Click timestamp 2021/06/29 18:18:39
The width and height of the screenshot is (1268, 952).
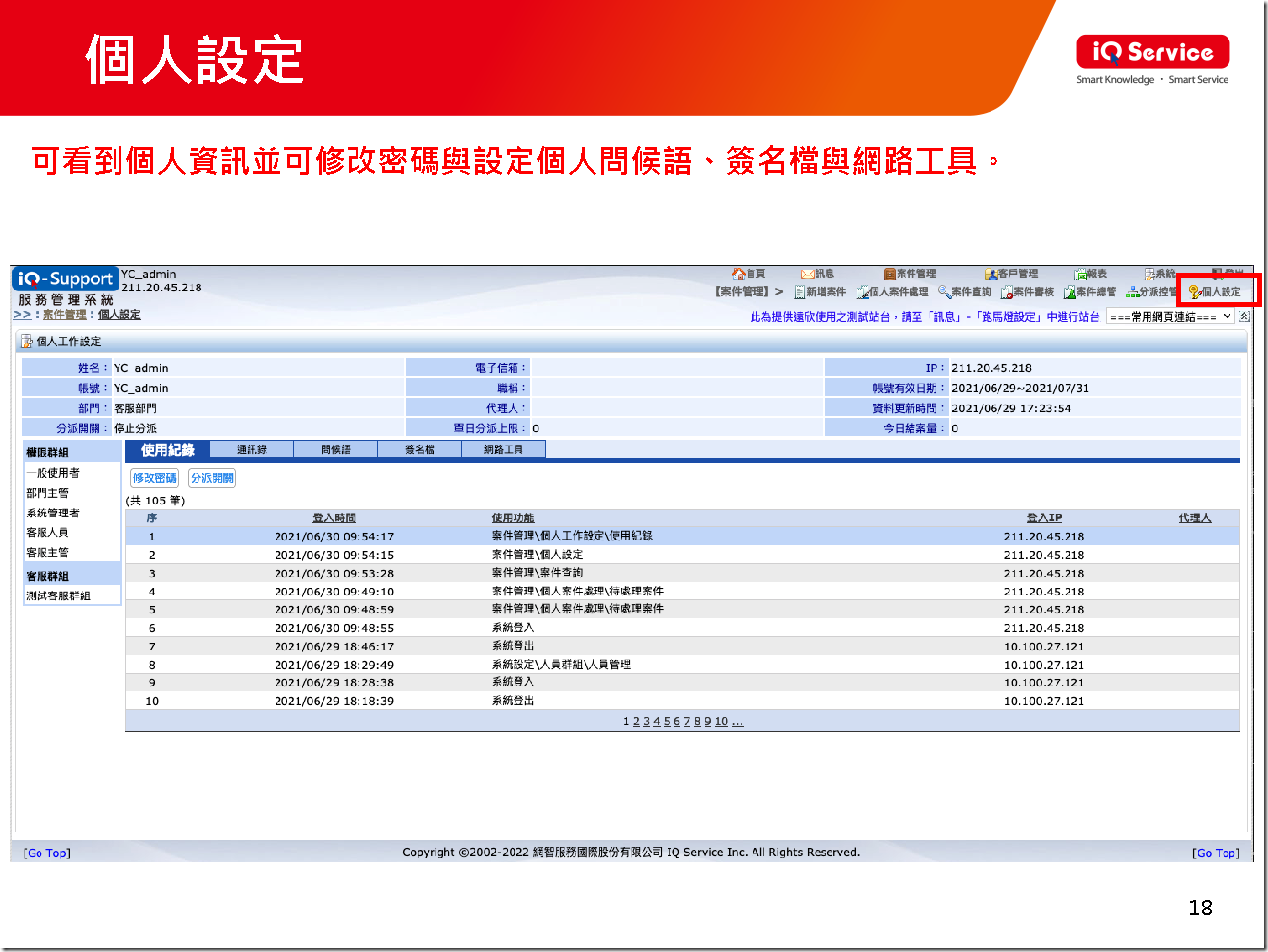pos(334,701)
